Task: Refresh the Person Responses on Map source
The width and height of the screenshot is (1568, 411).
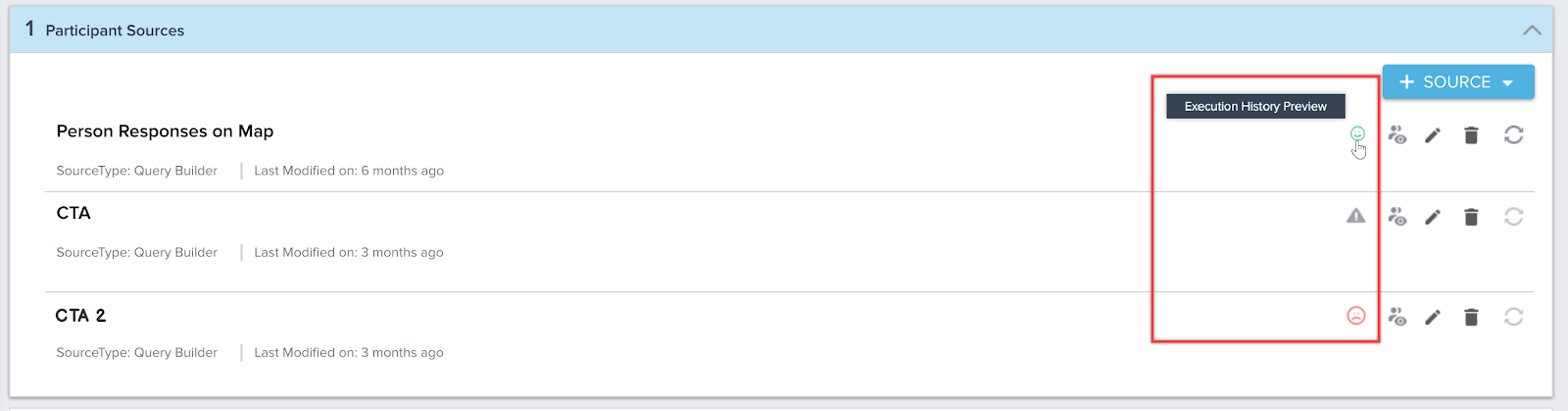Action: [1513, 134]
